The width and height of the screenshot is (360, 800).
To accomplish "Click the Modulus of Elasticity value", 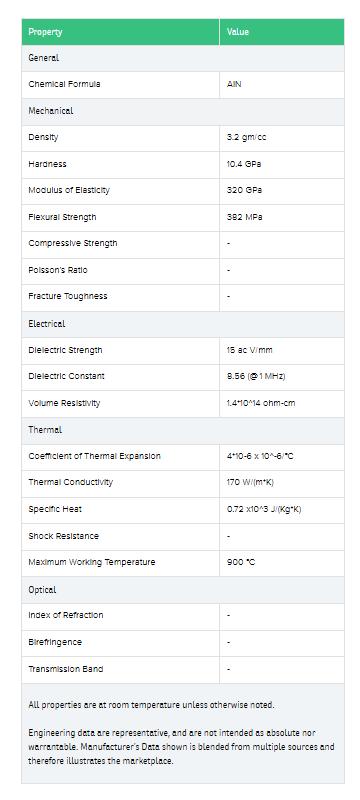I will pos(244,190).
